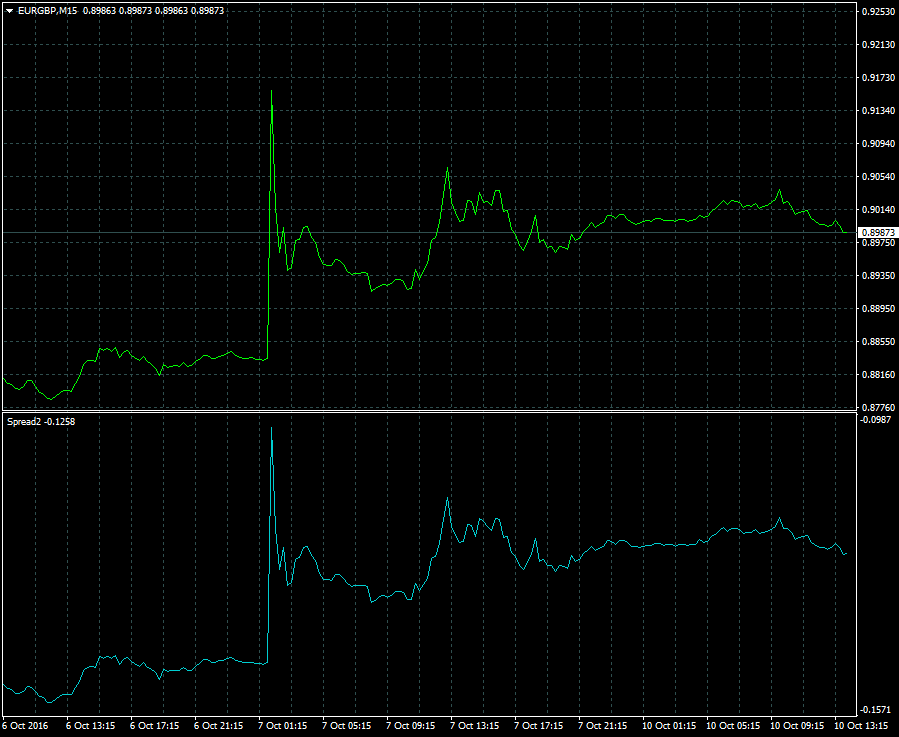Click price scale value 0.90140
Image resolution: width=899 pixels, height=737 pixels.
(878, 210)
